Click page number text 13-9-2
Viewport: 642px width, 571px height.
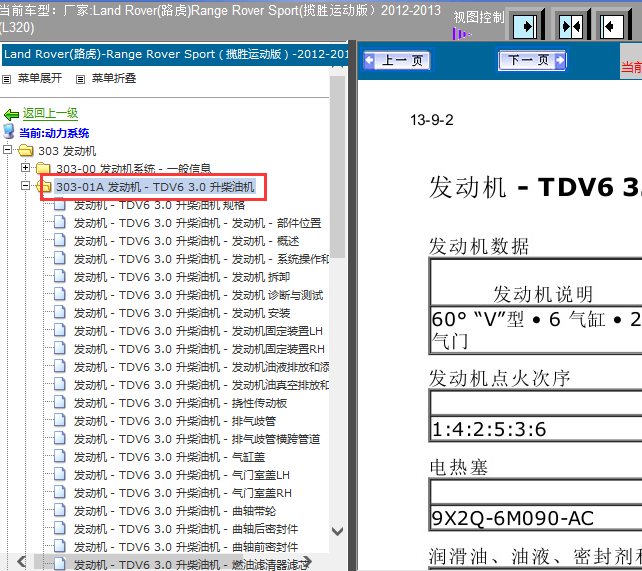pos(432,120)
